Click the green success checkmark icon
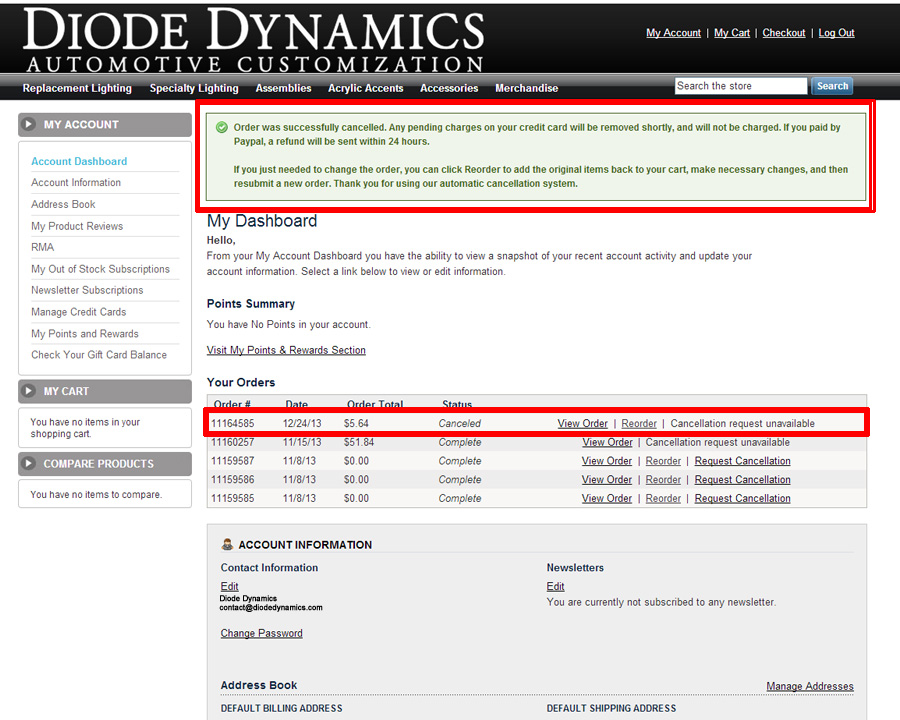Screen dimensions: 900x720 coord(222,127)
